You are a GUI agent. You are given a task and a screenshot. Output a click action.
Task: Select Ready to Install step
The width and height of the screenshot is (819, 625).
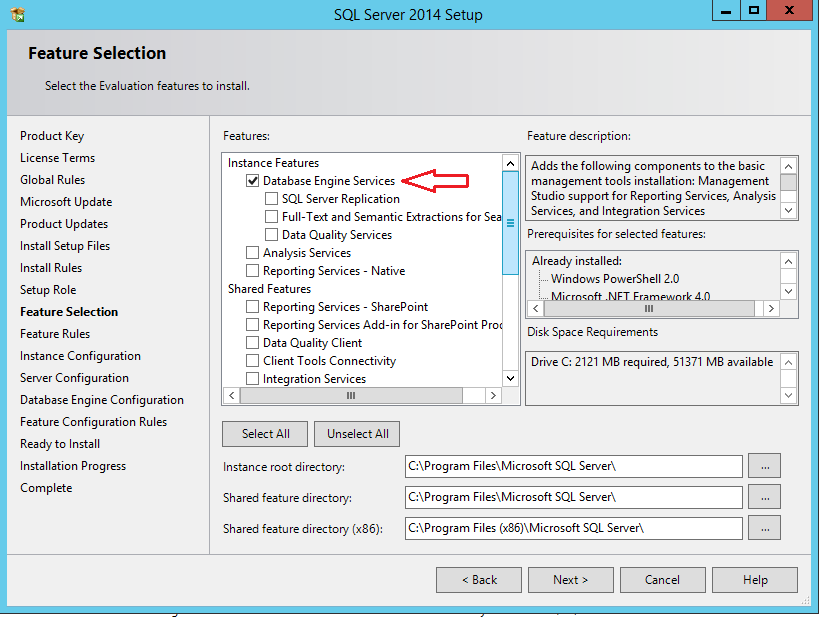[x=60, y=444]
